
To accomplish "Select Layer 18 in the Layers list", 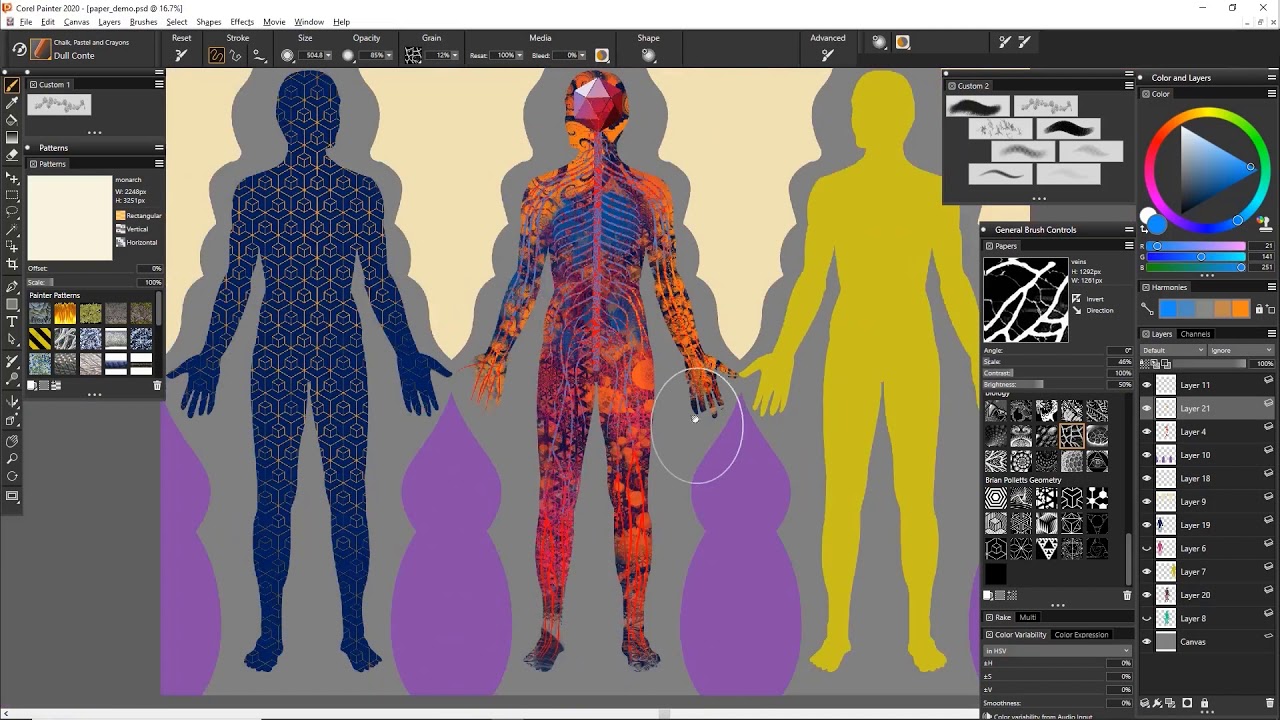I will pyautogui.click(x=1207, y=478).
